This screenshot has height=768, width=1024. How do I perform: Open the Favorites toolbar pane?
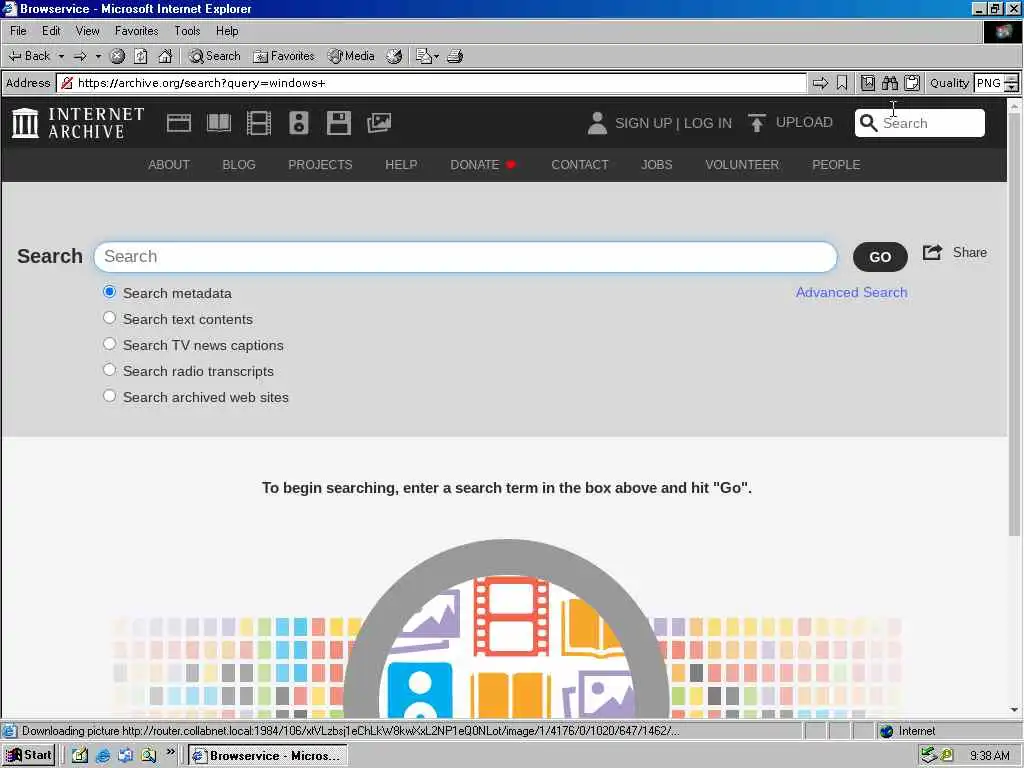coord(284,56)
